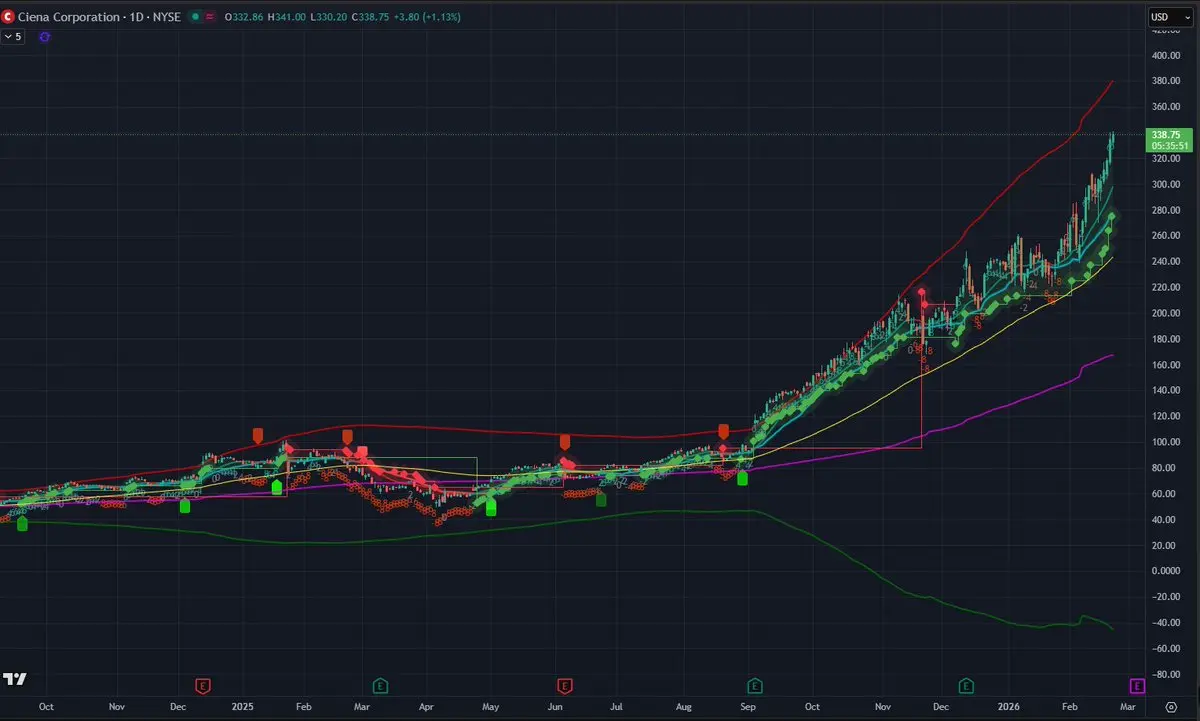Click the TradingView logo

(14, 679)
